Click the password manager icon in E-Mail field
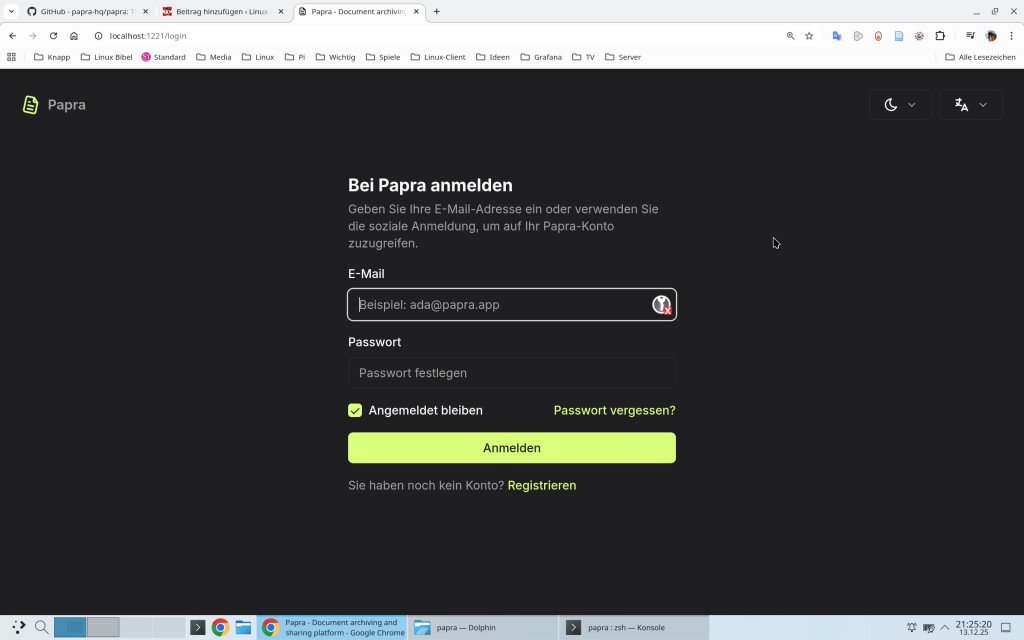The width and height of the screenshot is (1024, 640). [661, 305]
